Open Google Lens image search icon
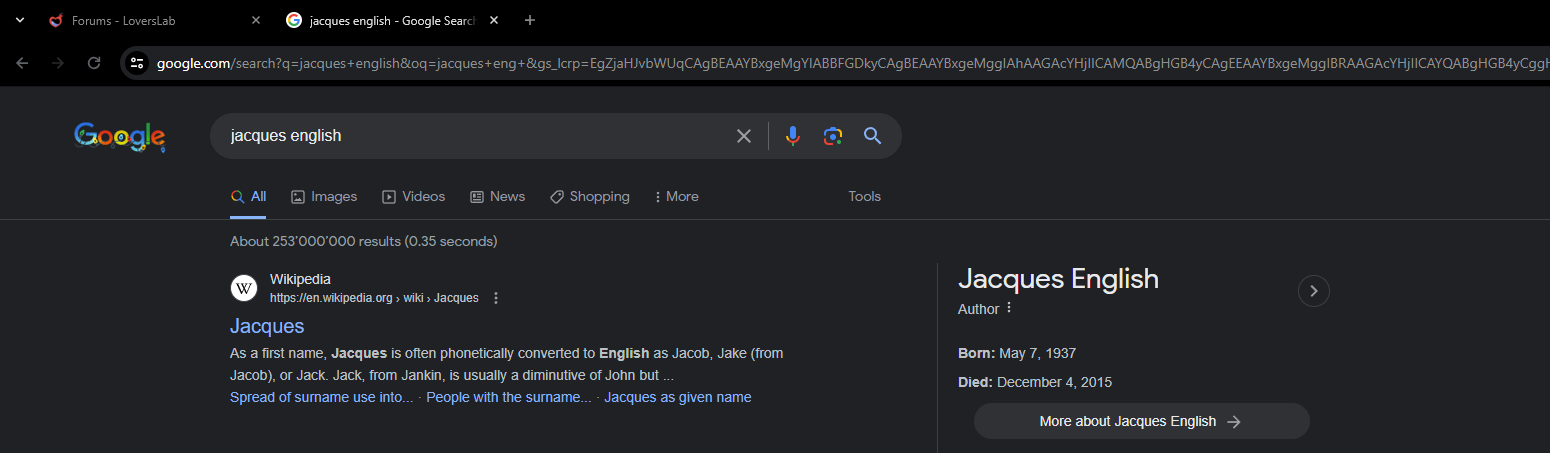The height and width of the screenshot is (453, 1550). coord(833,136)
